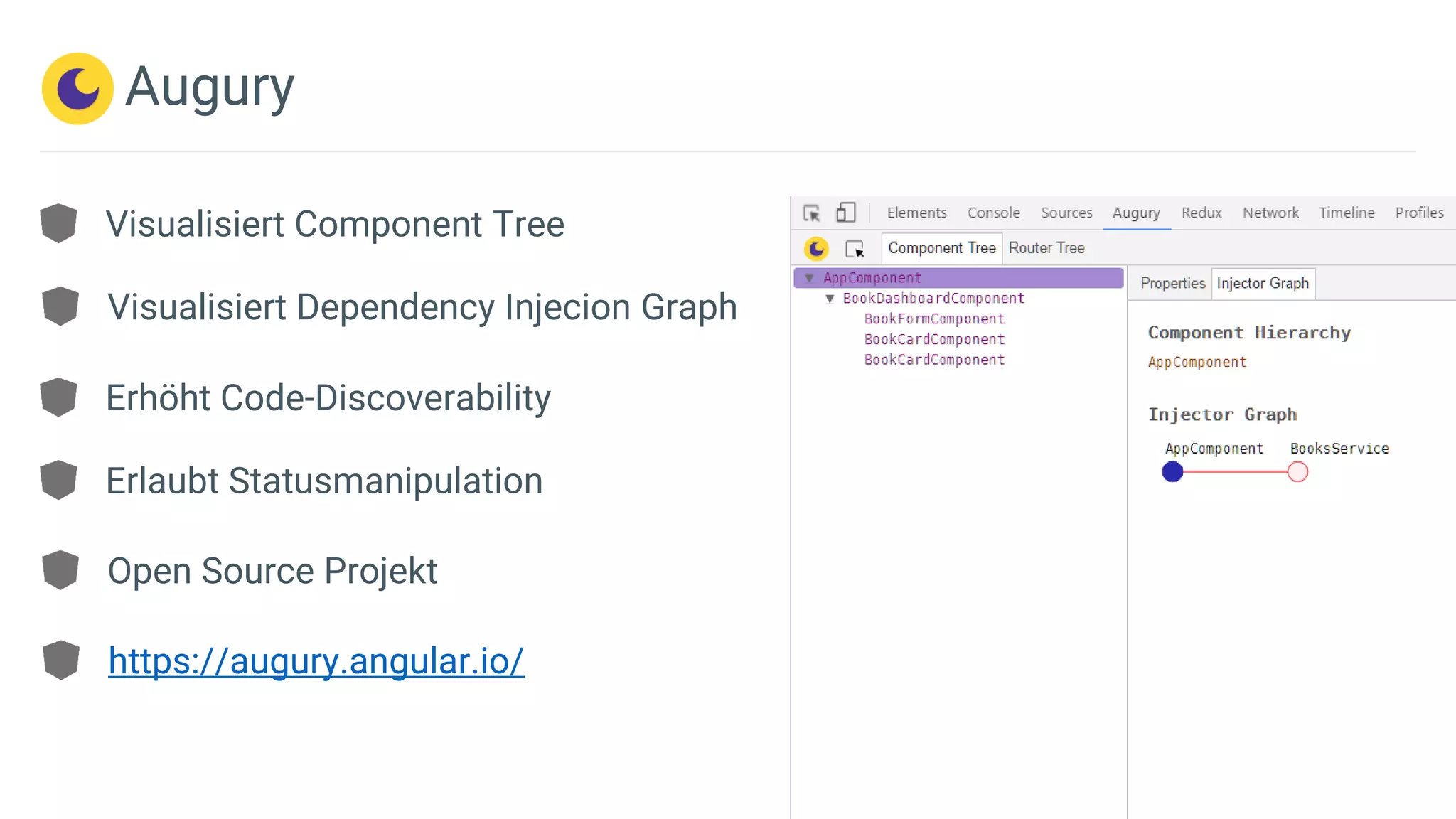Screen dimensions: 1456x819
Task: Click the large Augury logo in the slide title
Action: pos(77,88)
